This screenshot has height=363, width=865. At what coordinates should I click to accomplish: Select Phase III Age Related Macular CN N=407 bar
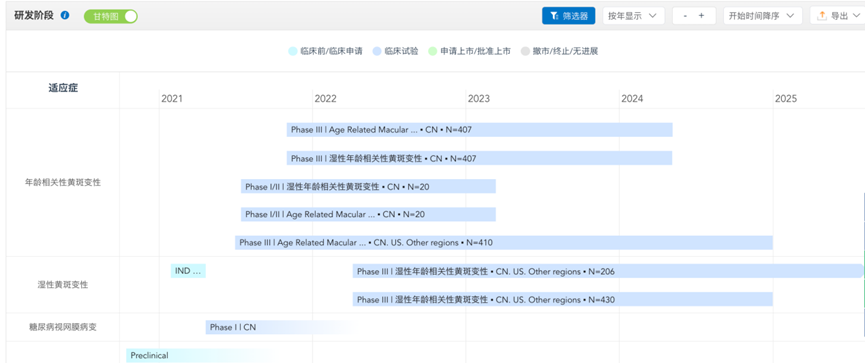click(479, 130)
